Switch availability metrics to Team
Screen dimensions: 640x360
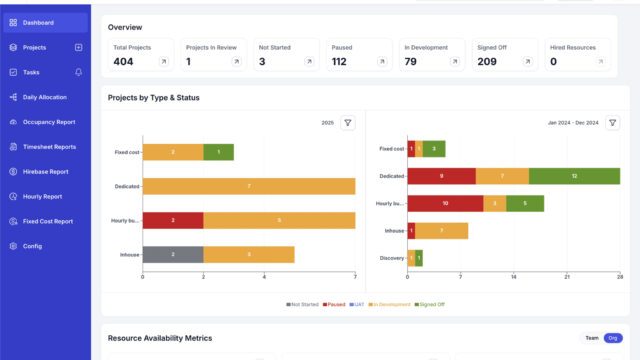coord(592,338)
